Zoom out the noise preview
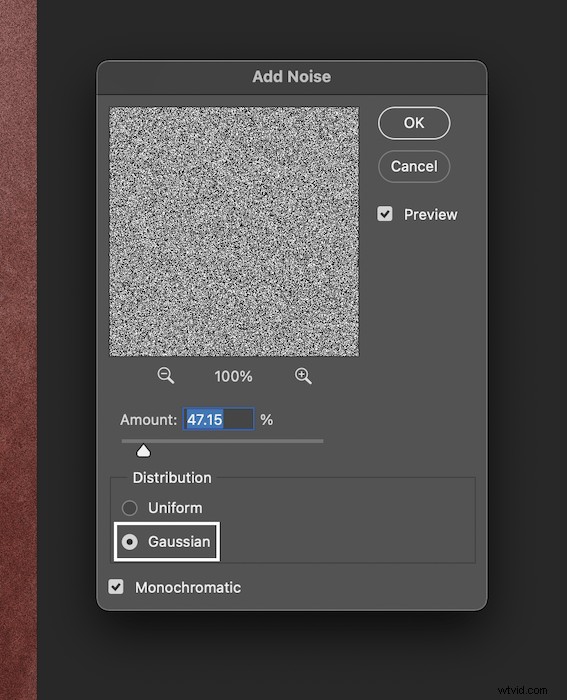This screenshot has width=567, height=700. pos(166,376)
